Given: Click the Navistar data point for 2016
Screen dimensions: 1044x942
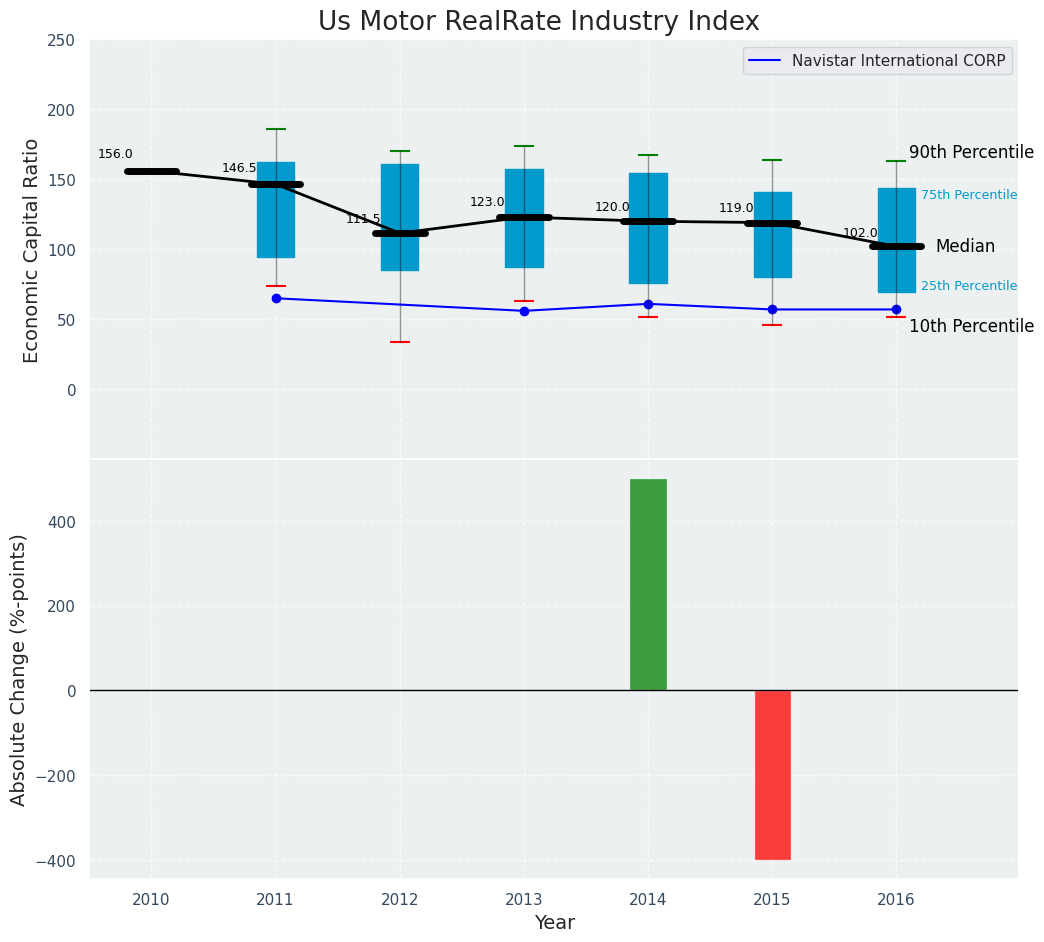Looking at the screenshot, I should click(896, 309).
